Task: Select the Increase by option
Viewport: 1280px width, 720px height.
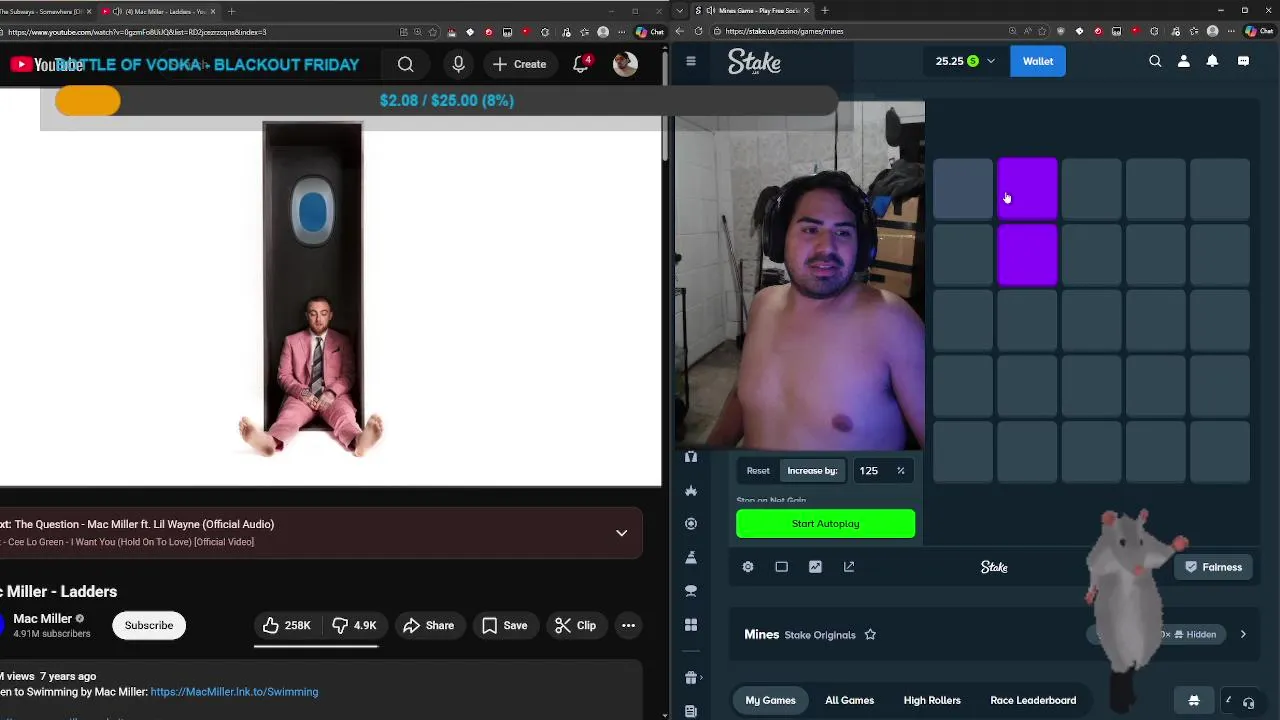Action: [812, 471]
